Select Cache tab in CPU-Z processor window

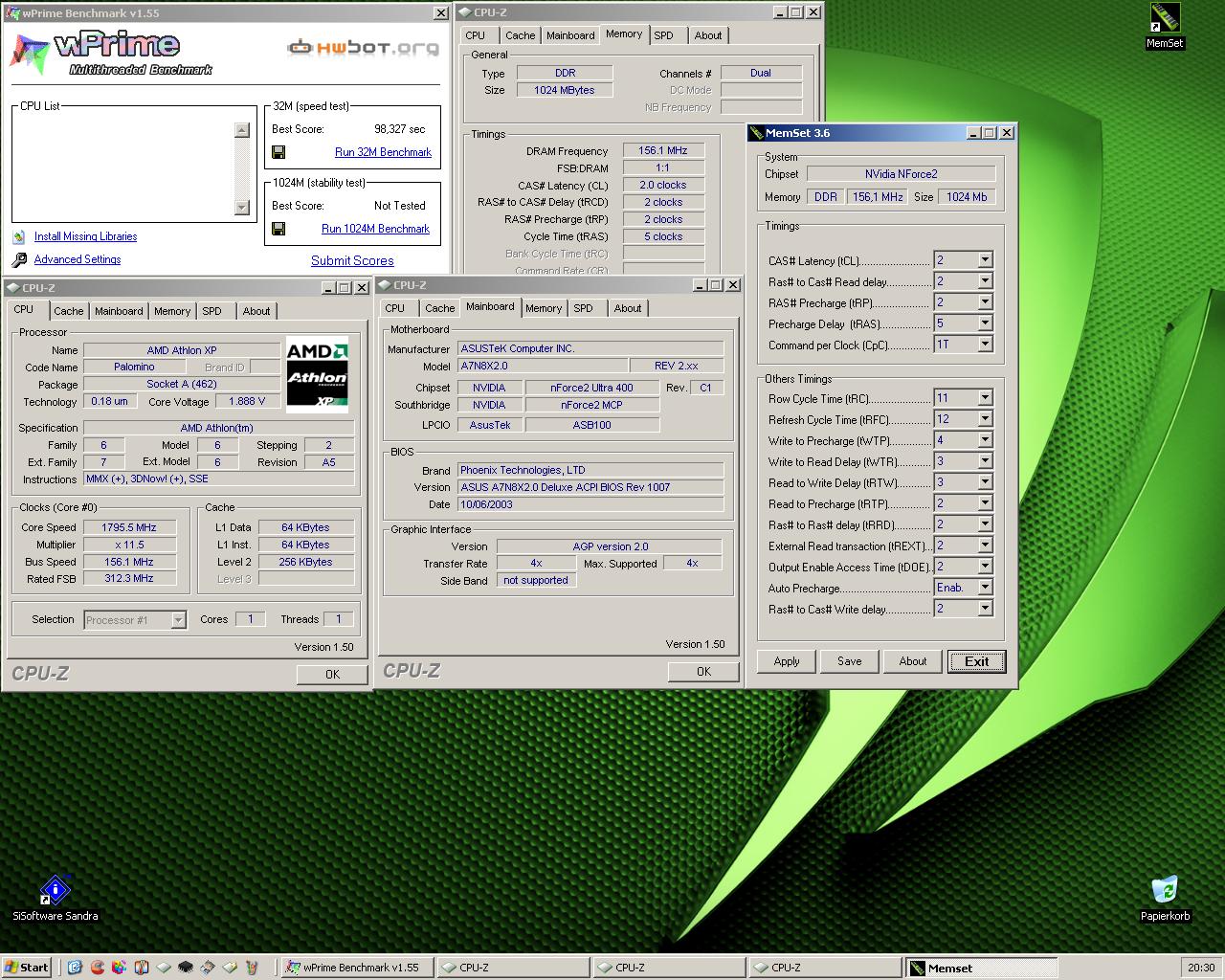[x=69, y=311]
